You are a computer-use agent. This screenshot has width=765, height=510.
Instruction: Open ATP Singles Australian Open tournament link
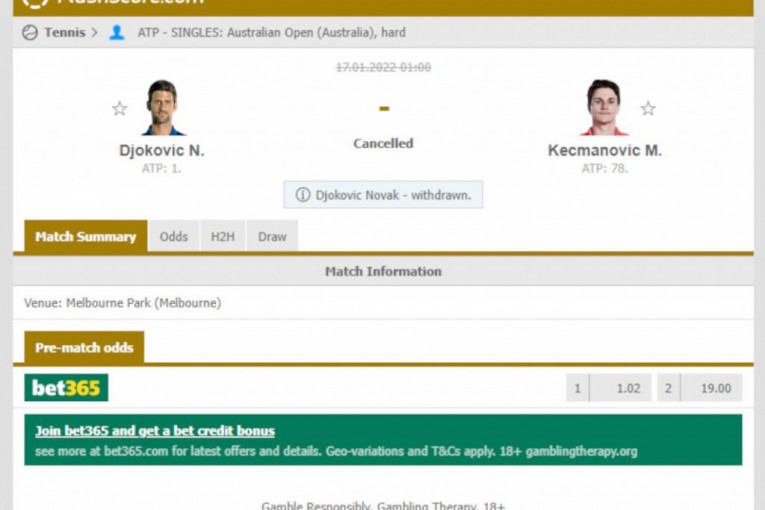click(x=271, y=32)
